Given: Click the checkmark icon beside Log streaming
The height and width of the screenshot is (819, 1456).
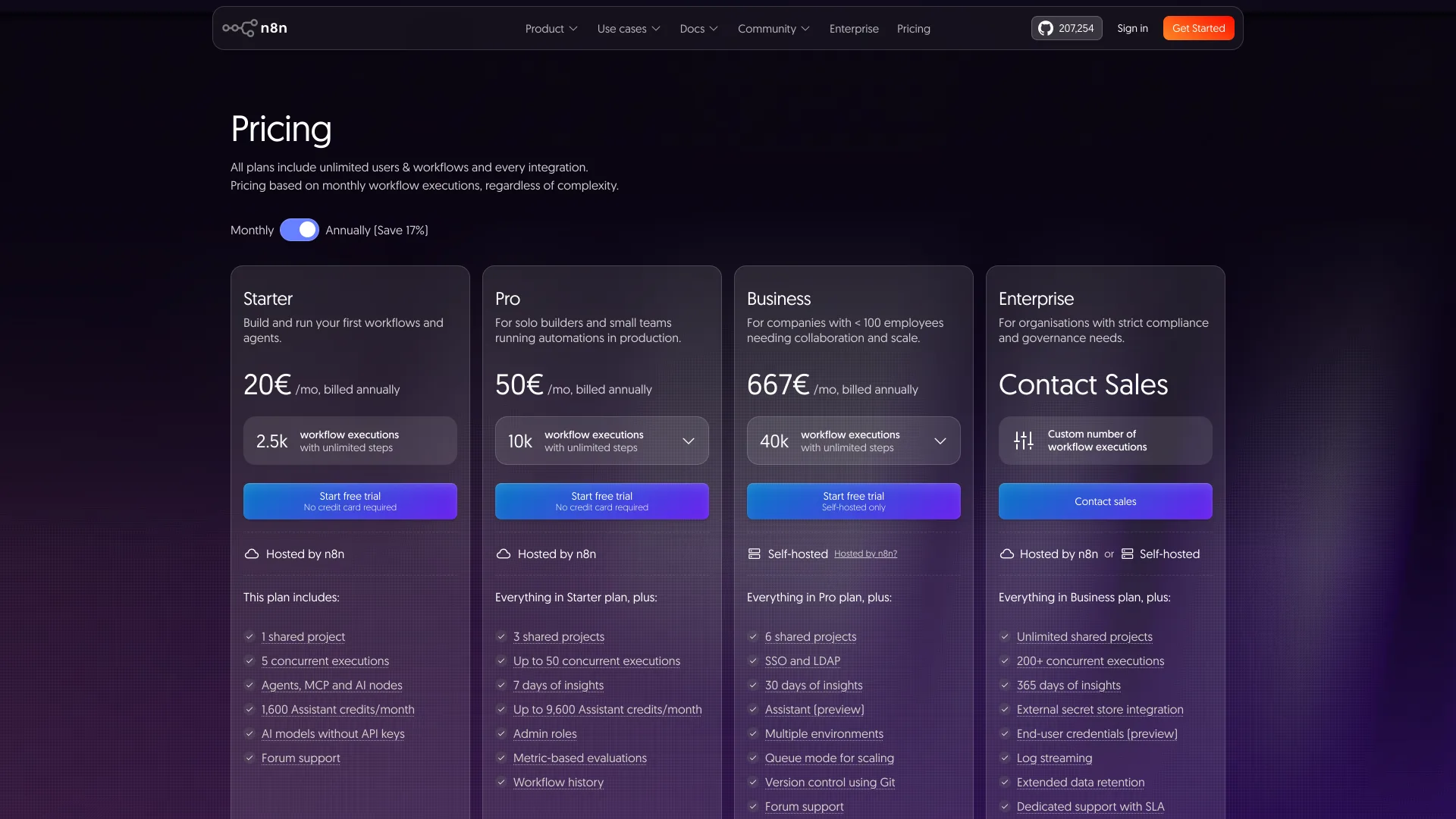Looking at the screenshot, I should [x=1005, y=758].
